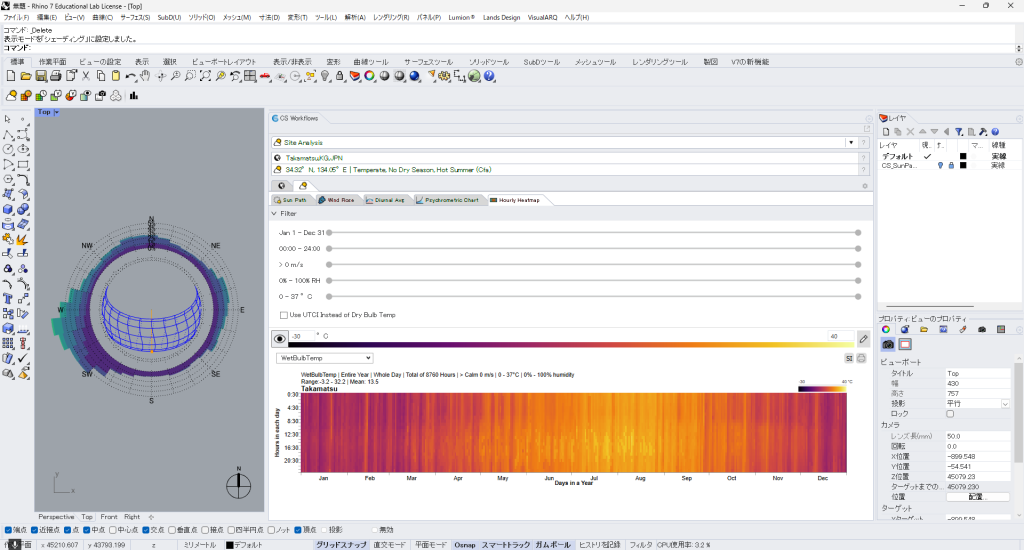The height and width of the screenshot is (550, 1024).
Task: Click the Save file icon in toolbar
Action: (40, 76)
